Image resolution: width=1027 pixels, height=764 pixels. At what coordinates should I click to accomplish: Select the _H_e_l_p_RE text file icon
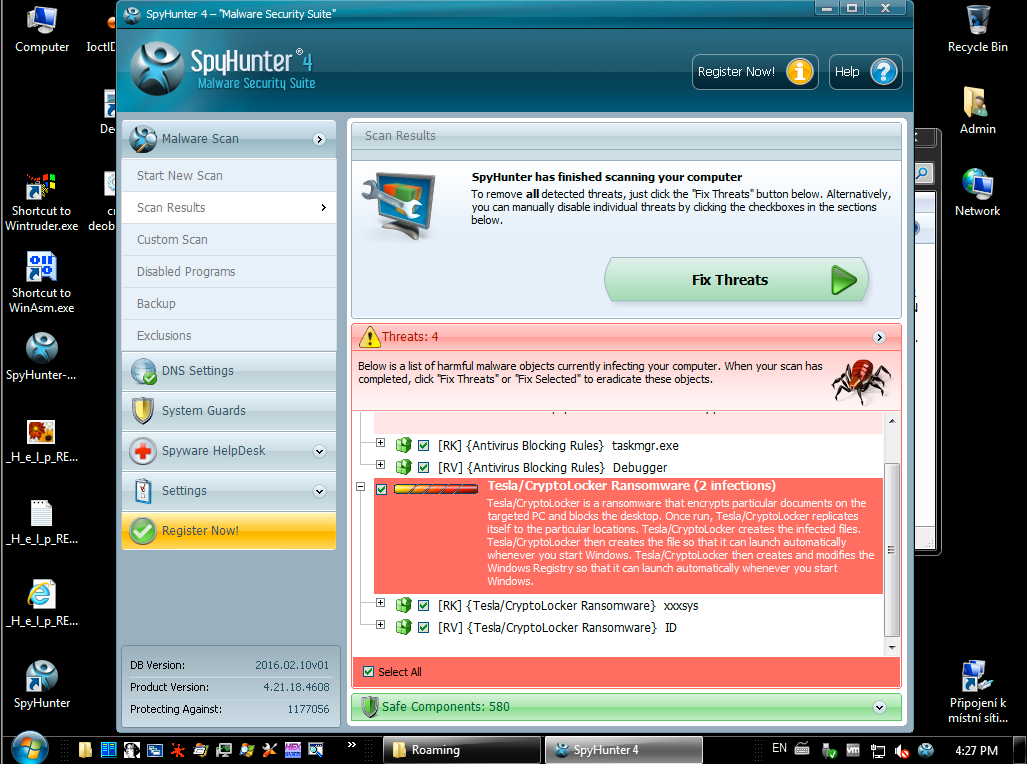(41, 522)
